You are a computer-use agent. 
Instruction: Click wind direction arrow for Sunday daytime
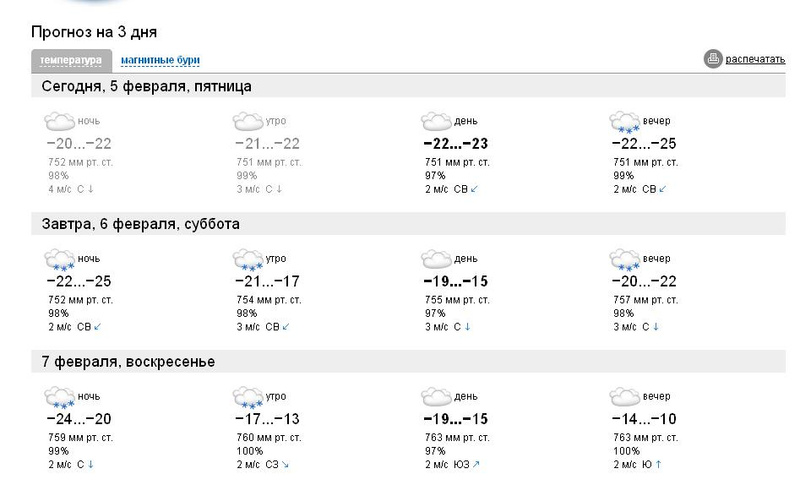click(x=476, y=464)
